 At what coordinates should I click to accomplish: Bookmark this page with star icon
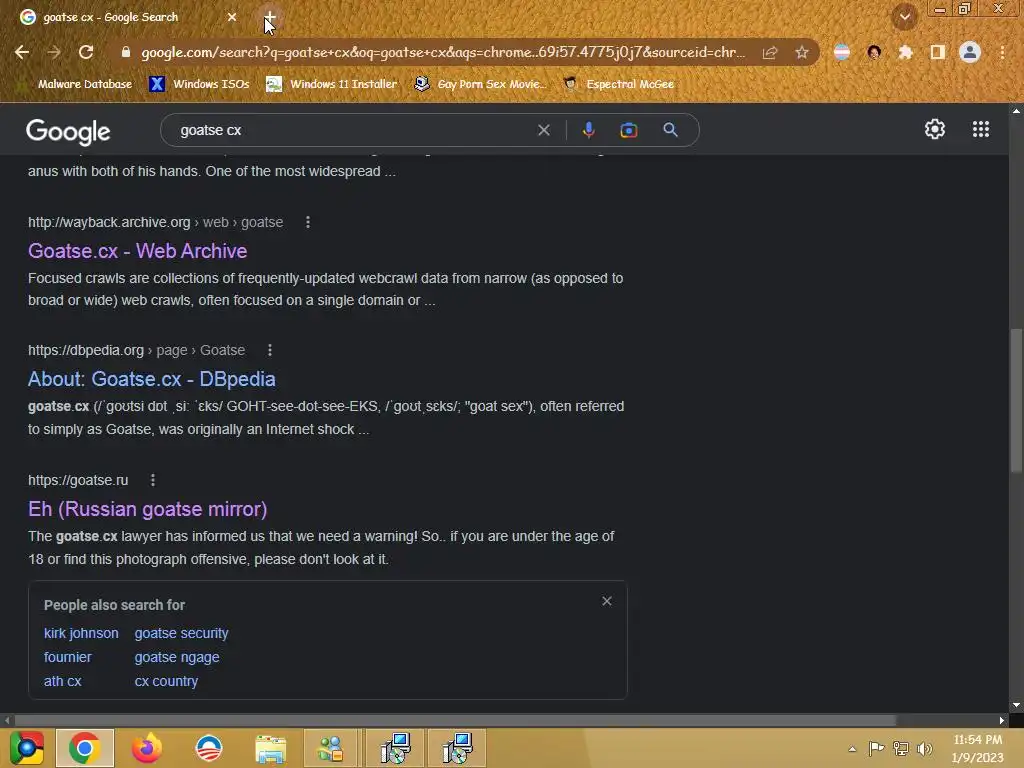tap(801, 52)
